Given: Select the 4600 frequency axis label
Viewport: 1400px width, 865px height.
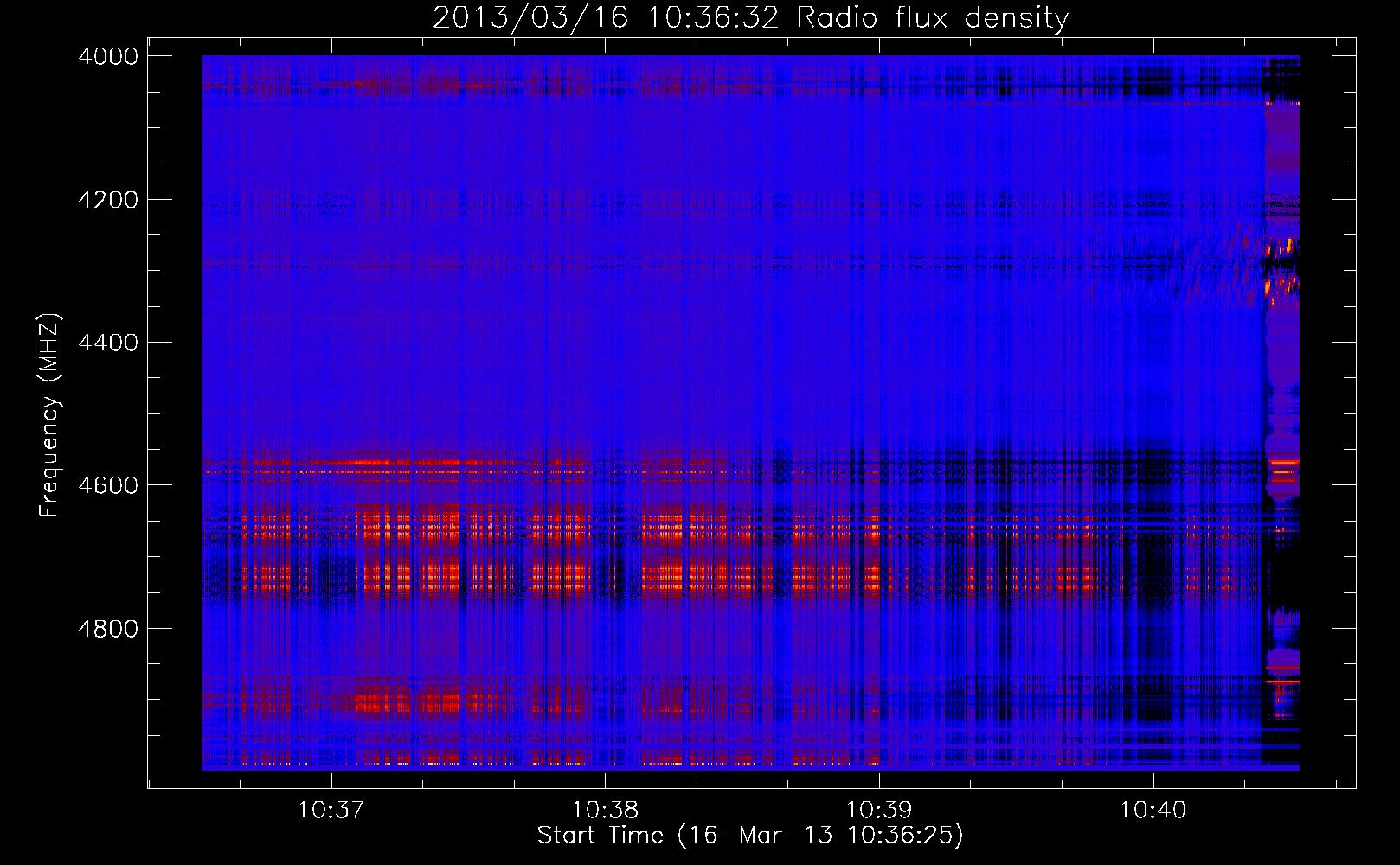Looking at the screenshot, I should coord(108,485).
